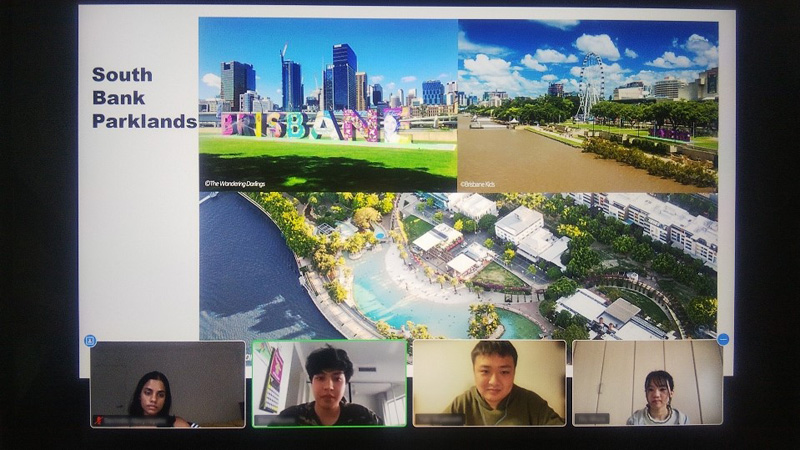This screenshot has width=800, height=450.
Task: Click the colorful BRISBANE sign photo
Action: [x=328, y=105]
